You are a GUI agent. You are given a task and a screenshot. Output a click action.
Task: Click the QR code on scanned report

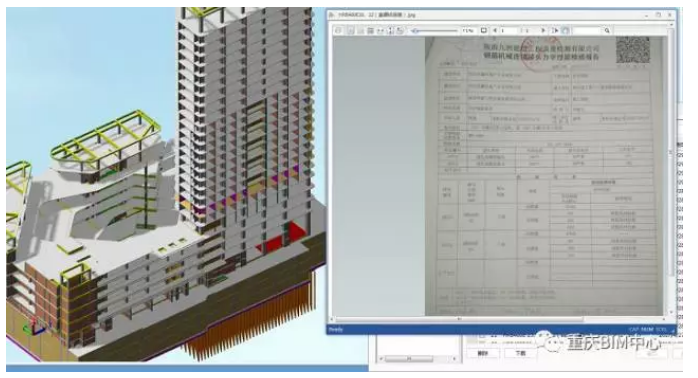click(x=633, y=50)
